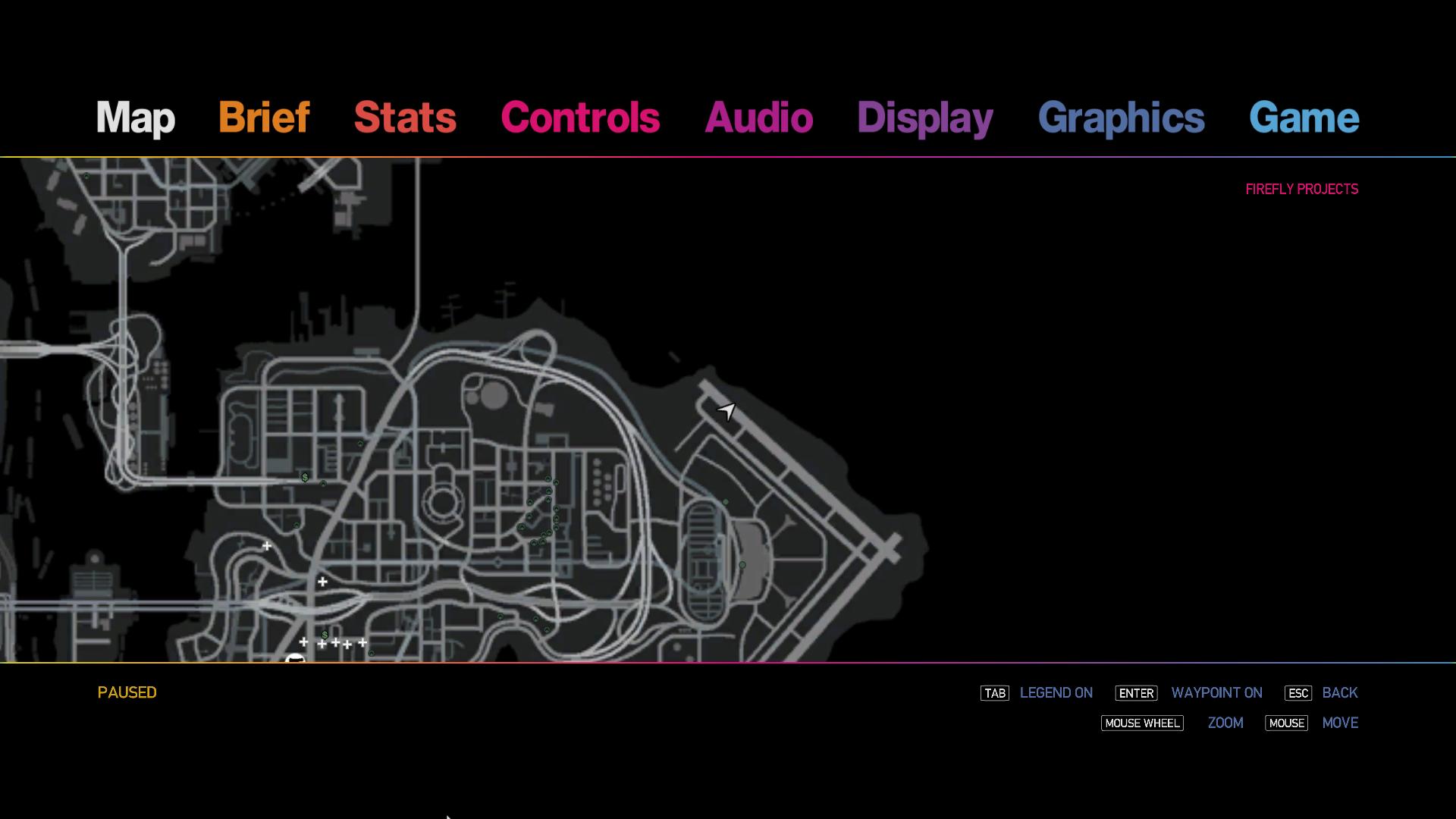Go to the Controls tab
This screenshot has height=819, width=1456.
tap(580, 118)
